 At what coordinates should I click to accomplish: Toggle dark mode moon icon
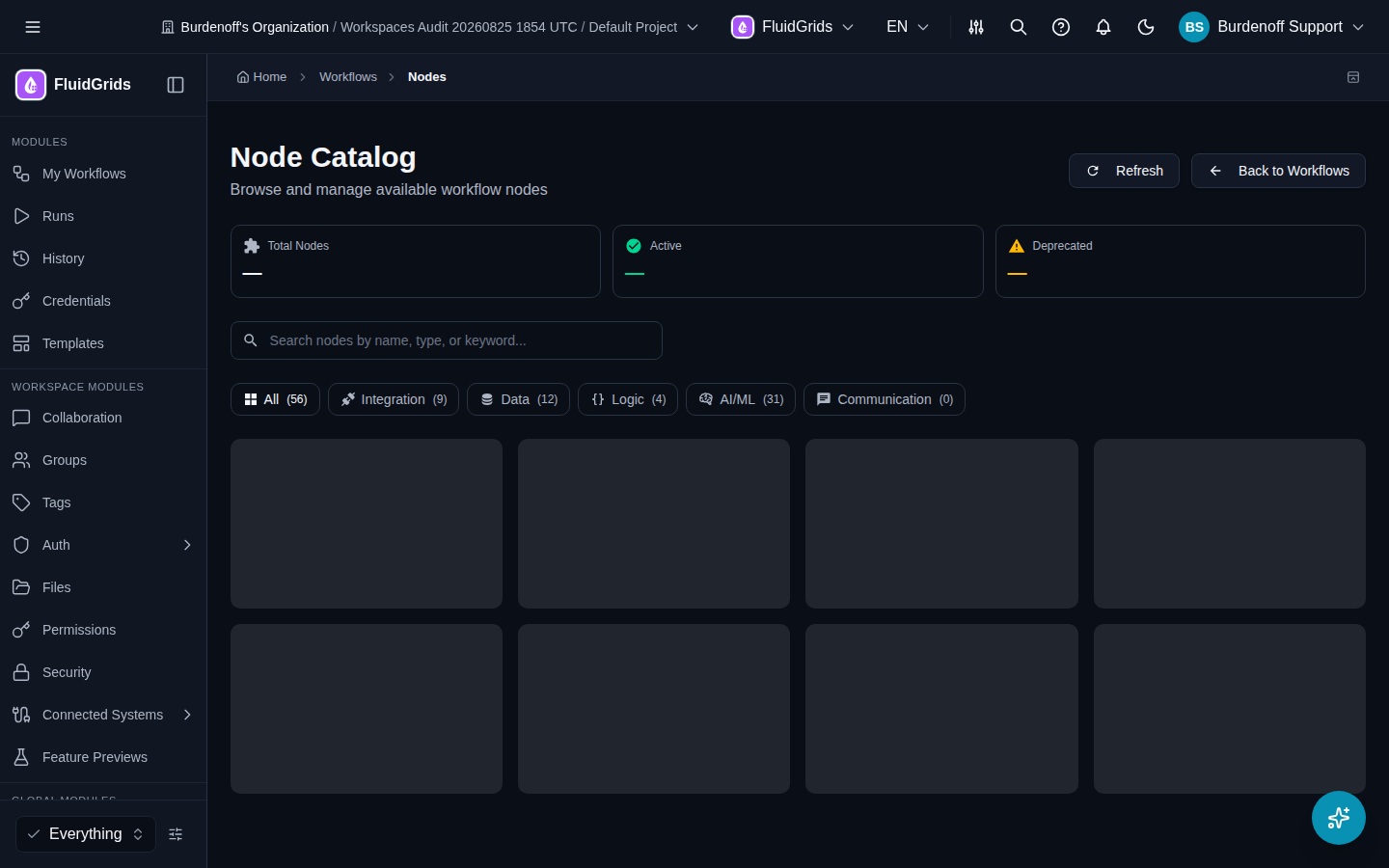[1146, 27]
